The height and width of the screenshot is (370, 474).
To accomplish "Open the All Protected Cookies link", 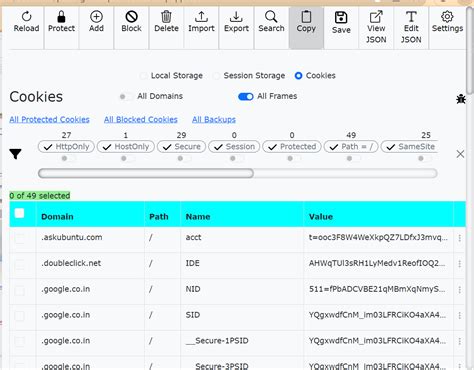I will click(49, 119).
